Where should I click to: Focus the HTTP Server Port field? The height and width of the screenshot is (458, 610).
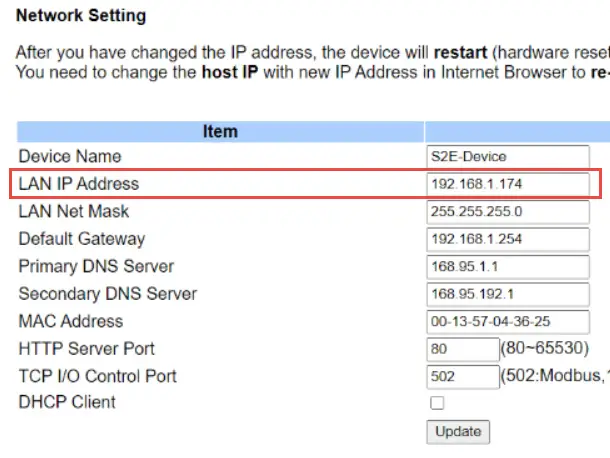tap(461, 349)
